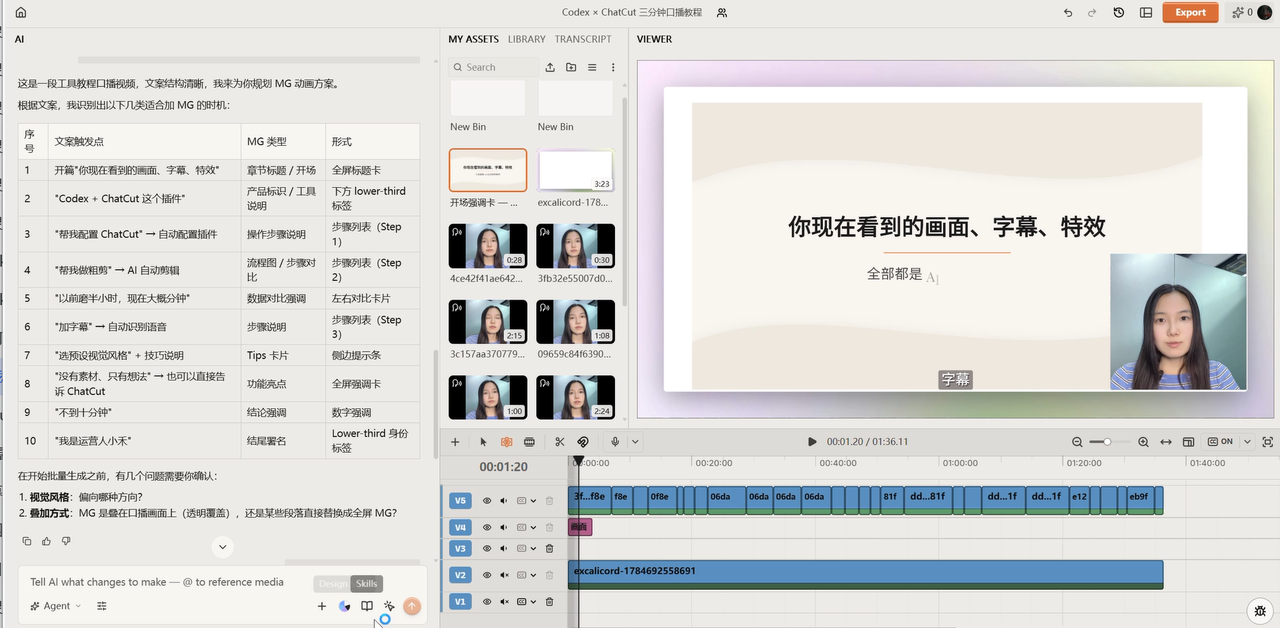Expand the Agent mode dropdown
The height and width of the screenshot is (628, 1280).
(56, 606)
